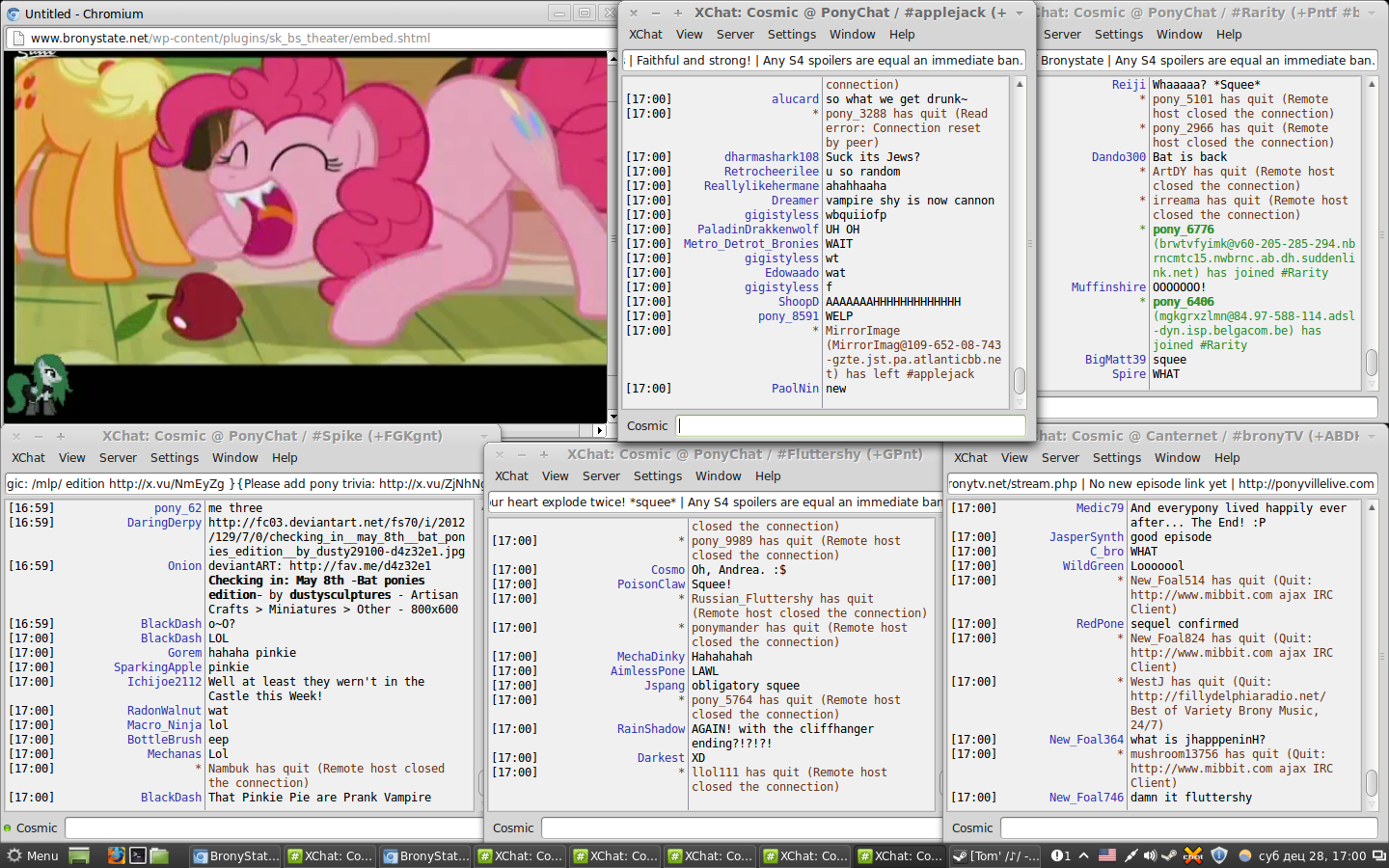Screen dimensions: 1389x868
Task: Open the Steam tray icon
Action: tap(1169, 855)
